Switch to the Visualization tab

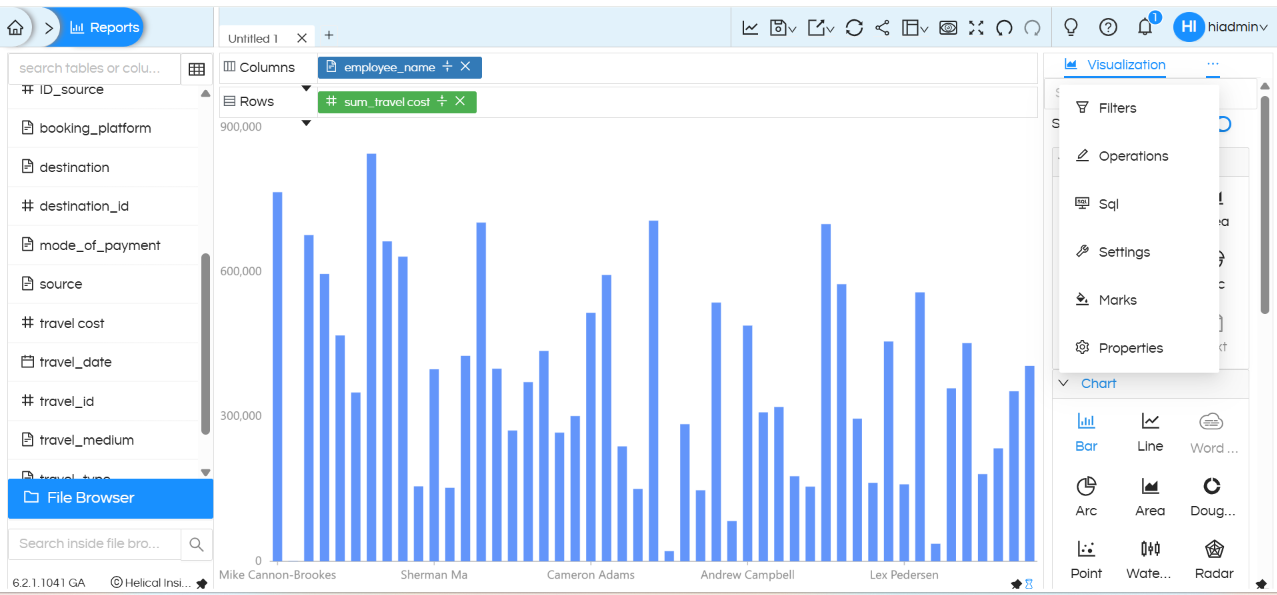point(1115,65)
